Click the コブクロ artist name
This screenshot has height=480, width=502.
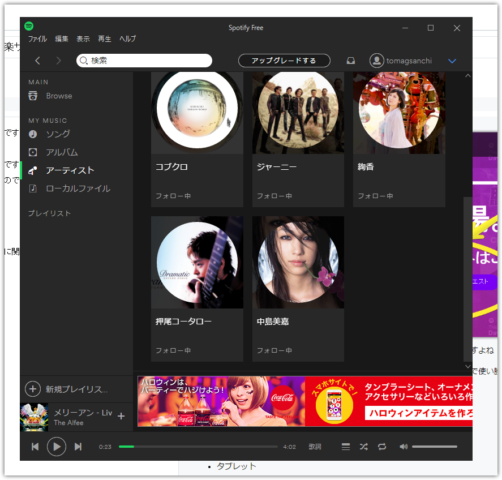[x=172, y=167]
